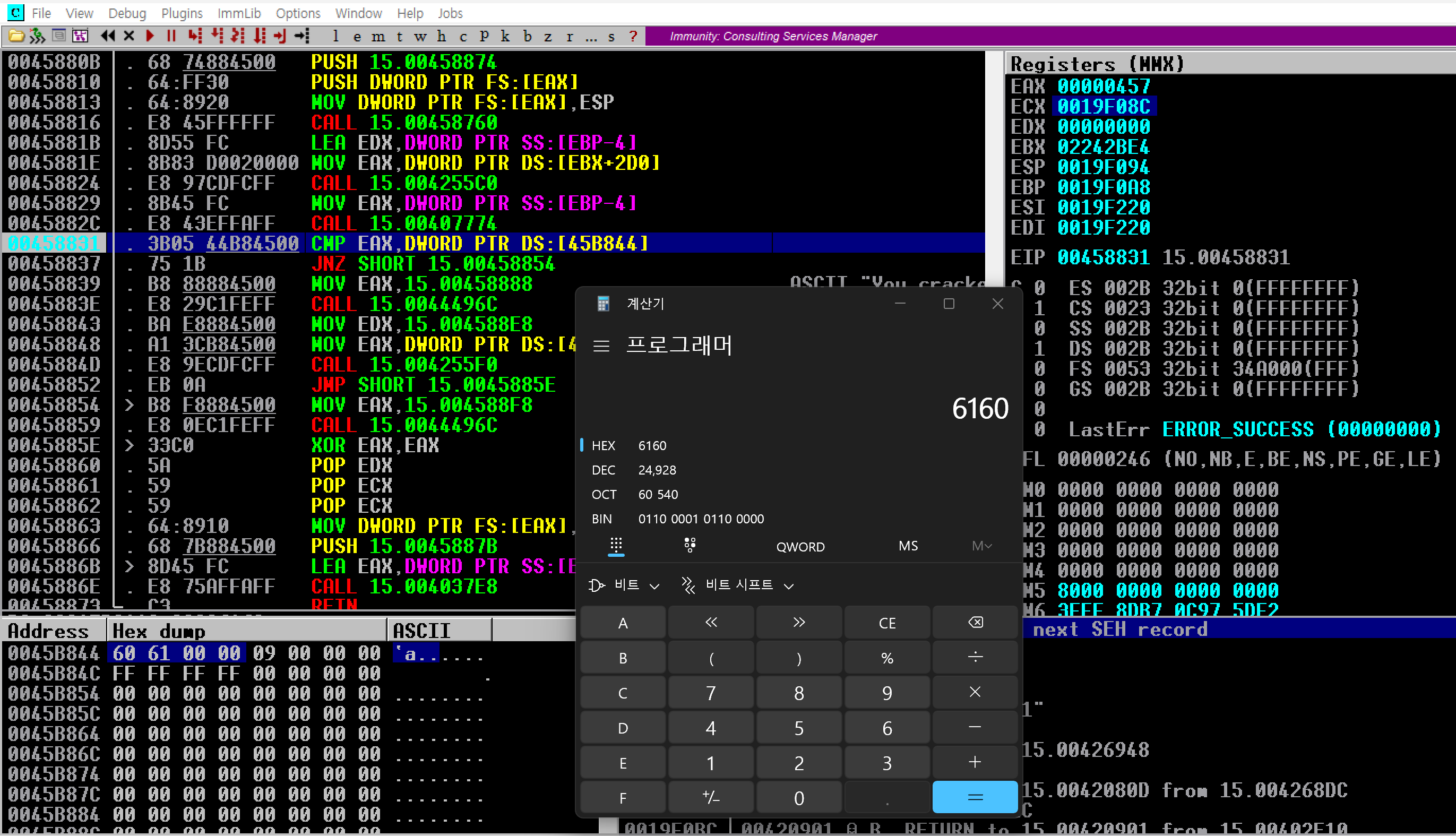Click the Pause execution toolbar icon

coord(170,36)
